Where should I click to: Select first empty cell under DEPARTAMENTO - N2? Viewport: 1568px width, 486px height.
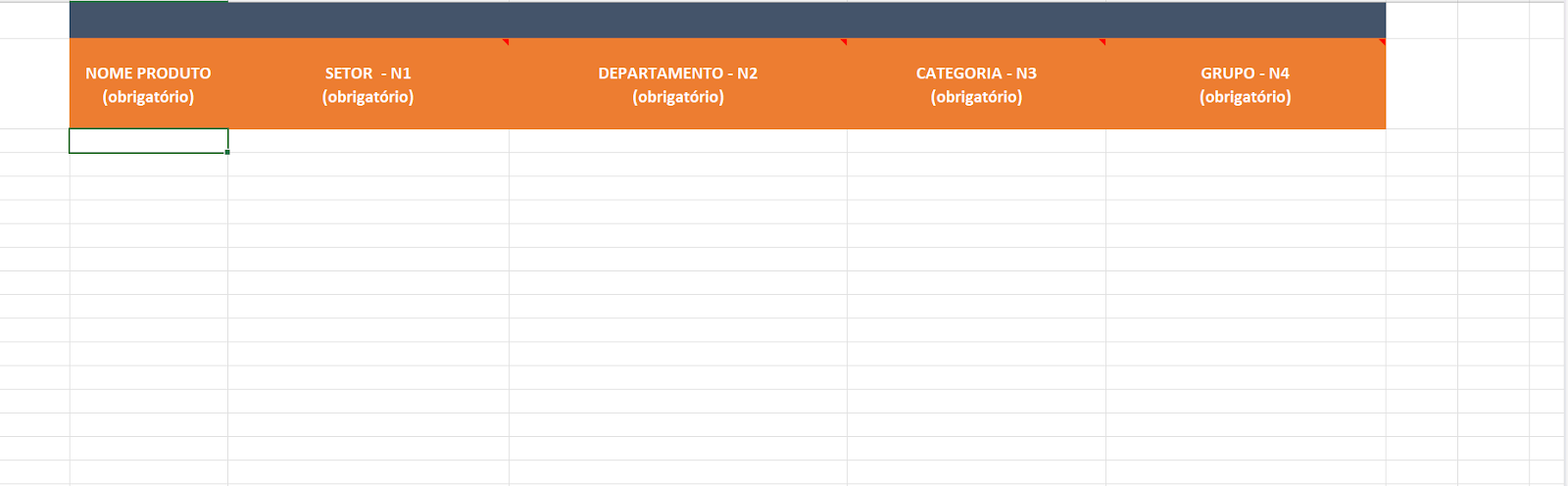[x=677, y=141]
